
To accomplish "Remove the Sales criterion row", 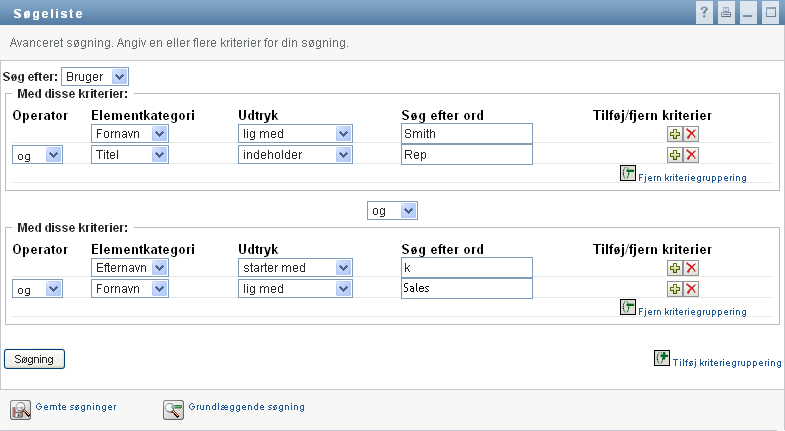I will pos(691,288).
